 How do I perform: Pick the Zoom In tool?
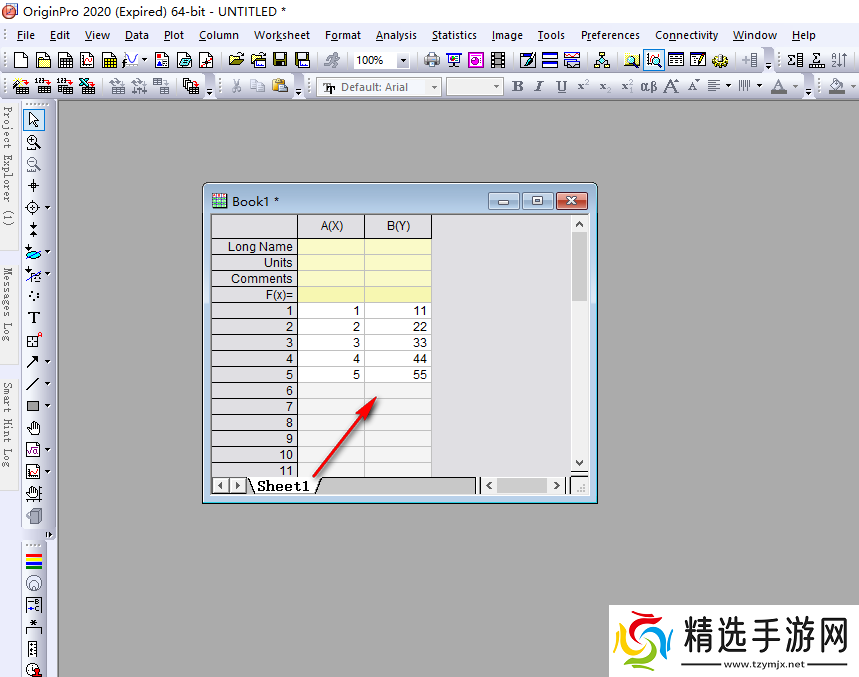point(33,142)
